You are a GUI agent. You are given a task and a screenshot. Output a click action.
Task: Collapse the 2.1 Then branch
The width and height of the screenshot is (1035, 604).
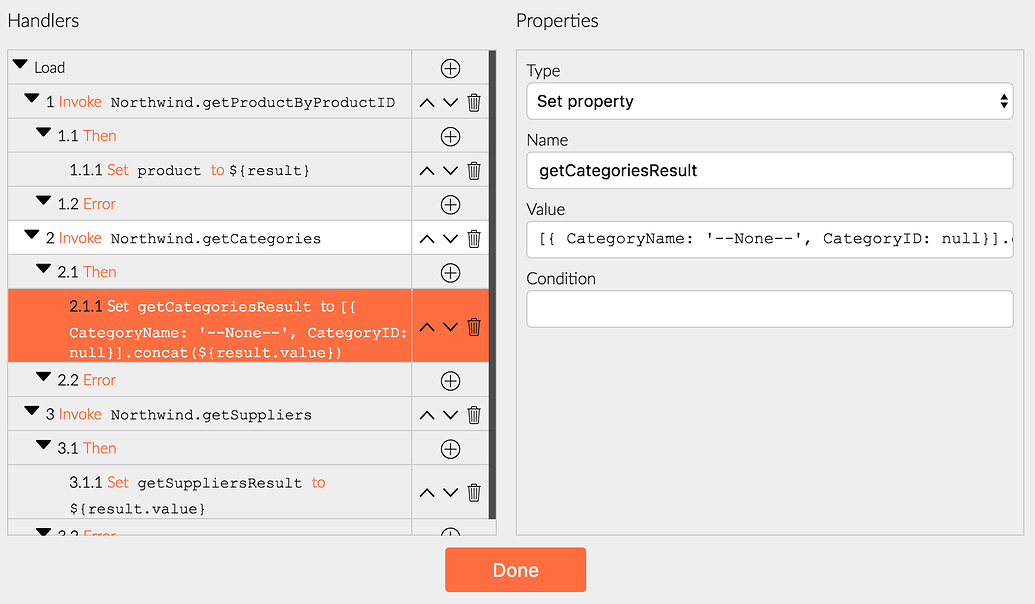click(44, 269)
